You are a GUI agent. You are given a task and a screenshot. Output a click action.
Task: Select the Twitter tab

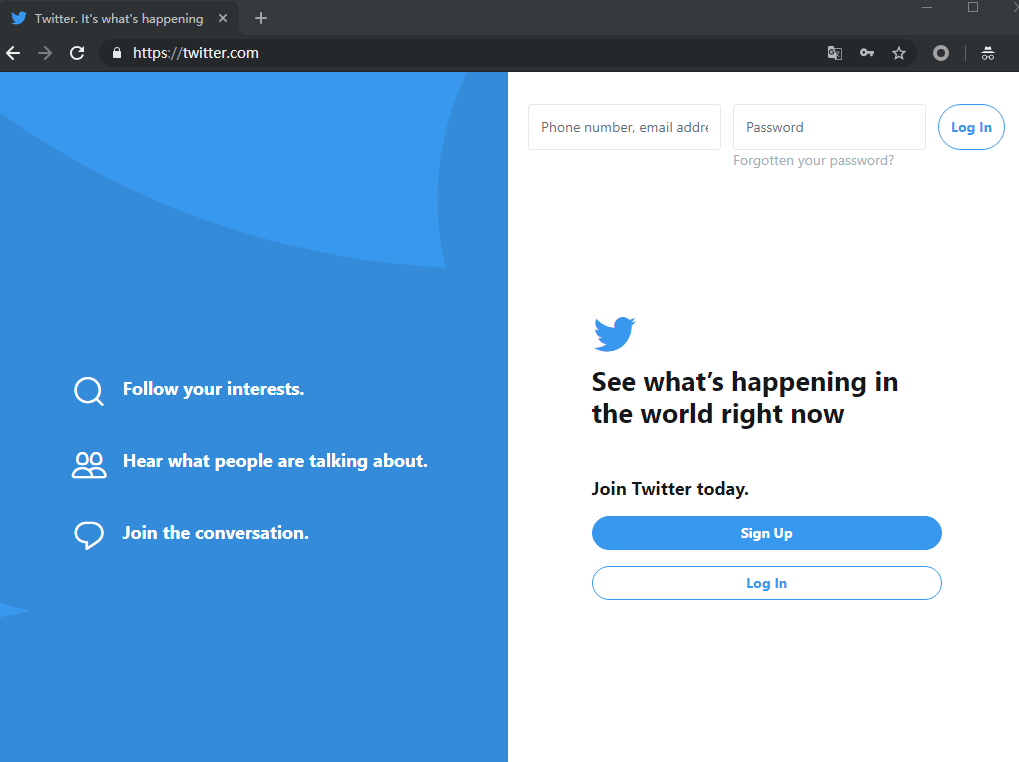tap(120, 18)
